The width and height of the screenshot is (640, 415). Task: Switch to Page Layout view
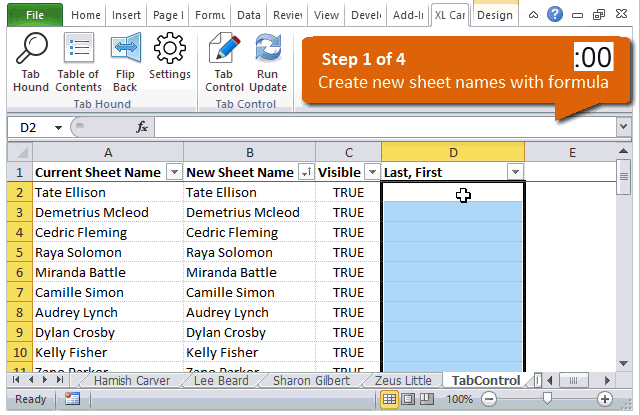click(x=410, y=399)
